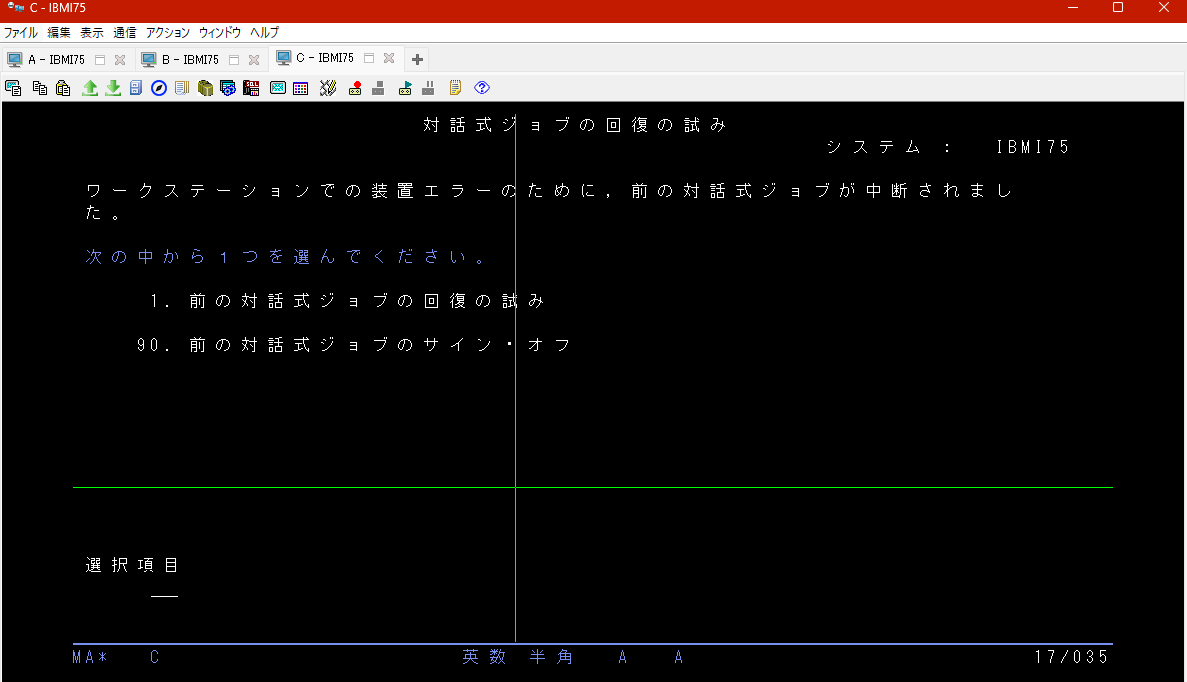Open the 通信 menu
The width and height of the screenshot is (1187, 682).
(x=125, y=33)
